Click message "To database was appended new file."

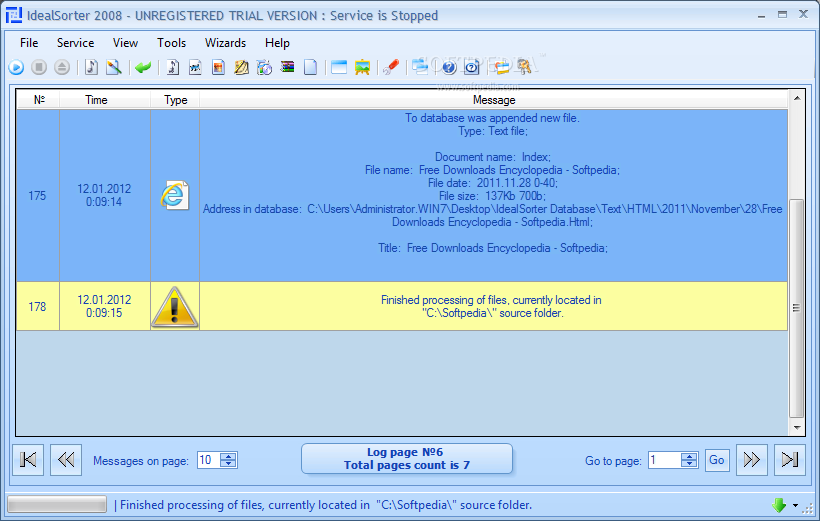(492, 118)
